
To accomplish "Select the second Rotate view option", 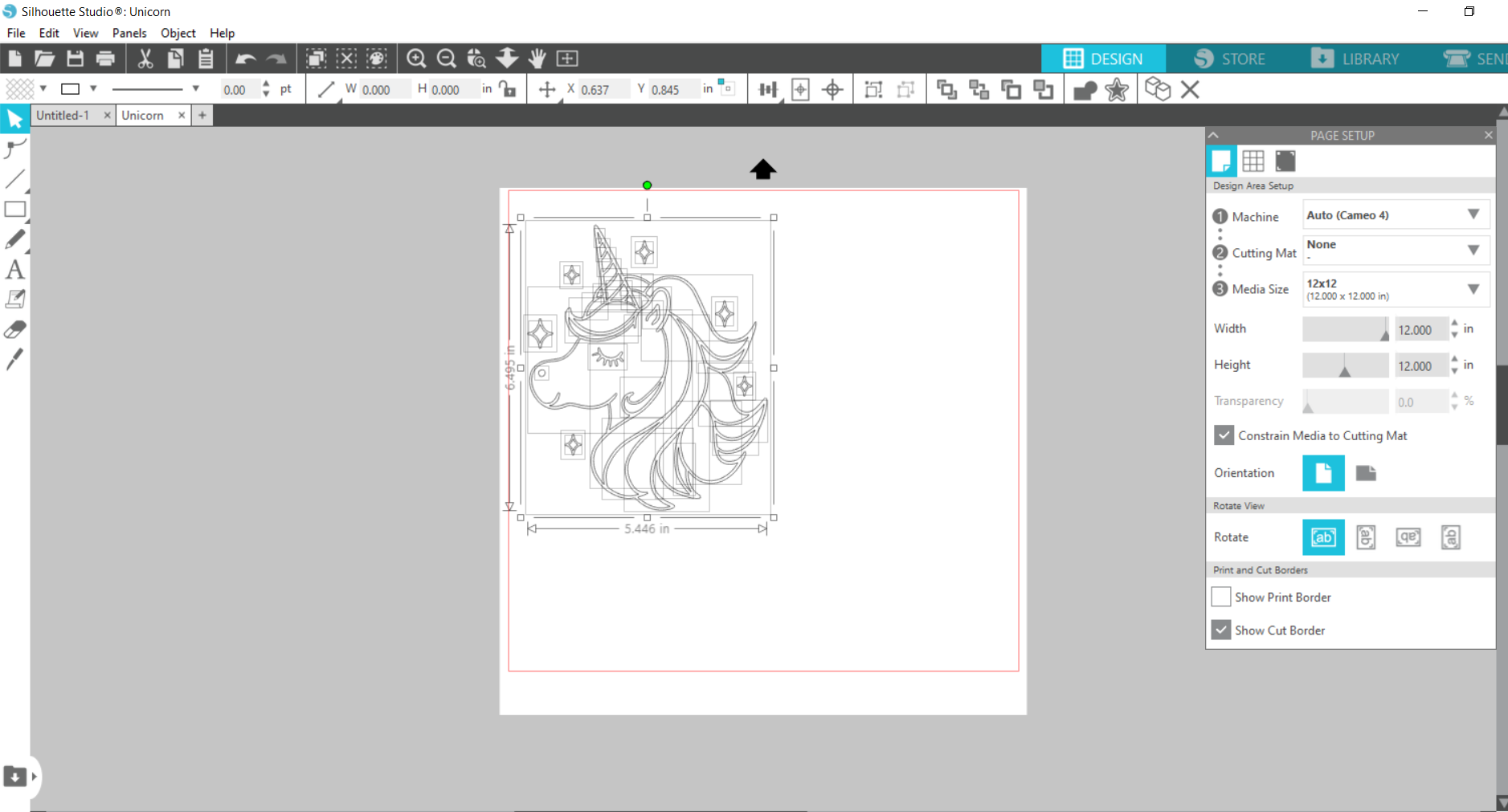I will tap(1366, 537).
